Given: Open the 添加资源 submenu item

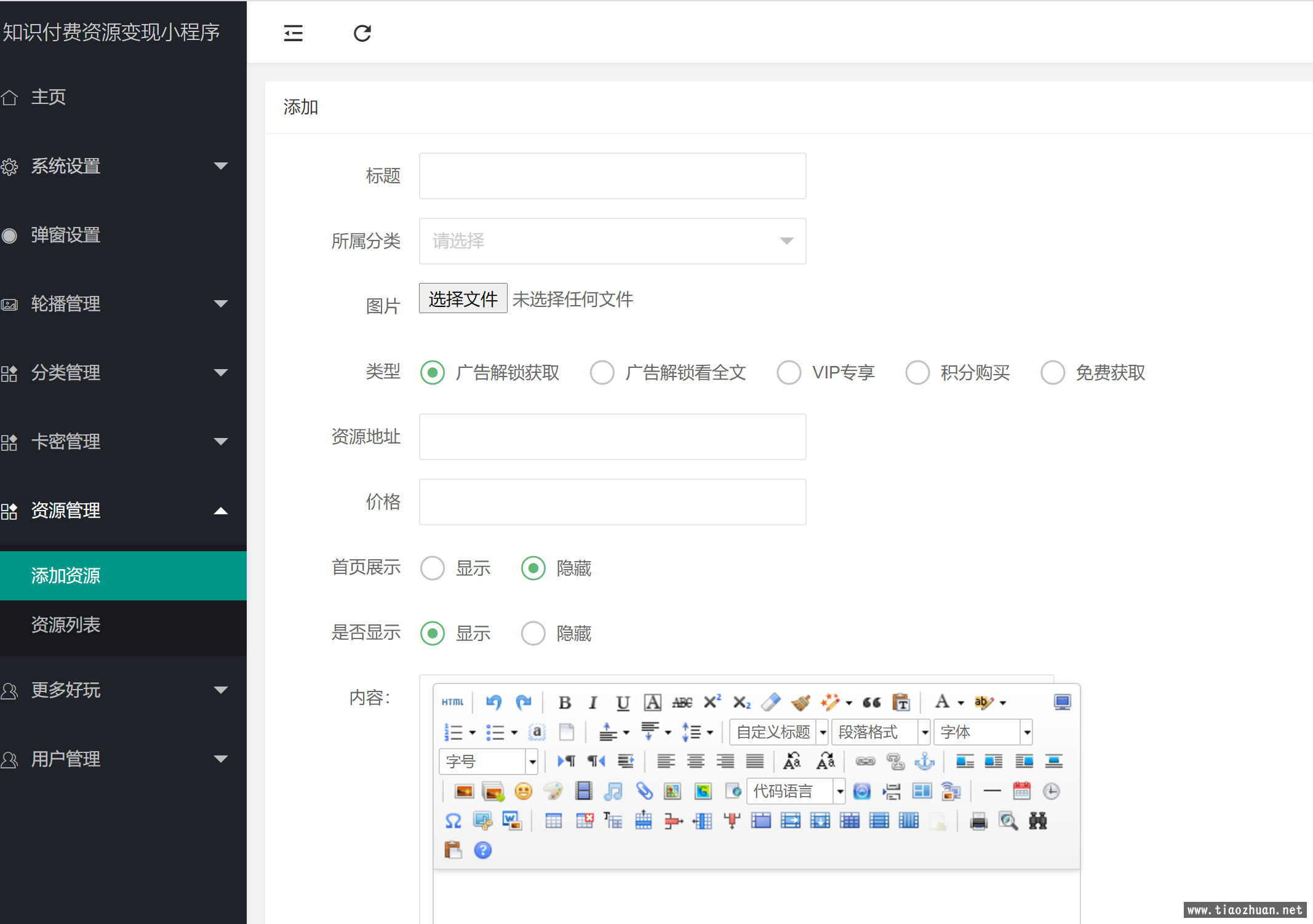Looking at the screenshot, I should pos(123,576).
